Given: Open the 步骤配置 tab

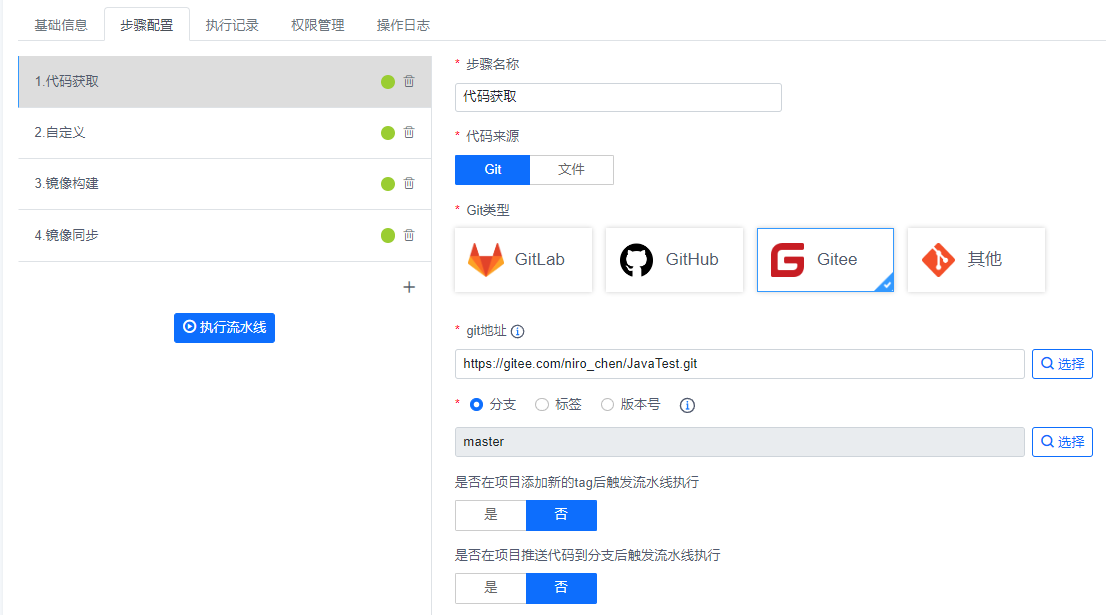Looking at the screenshot, I should tap(147, 25).
